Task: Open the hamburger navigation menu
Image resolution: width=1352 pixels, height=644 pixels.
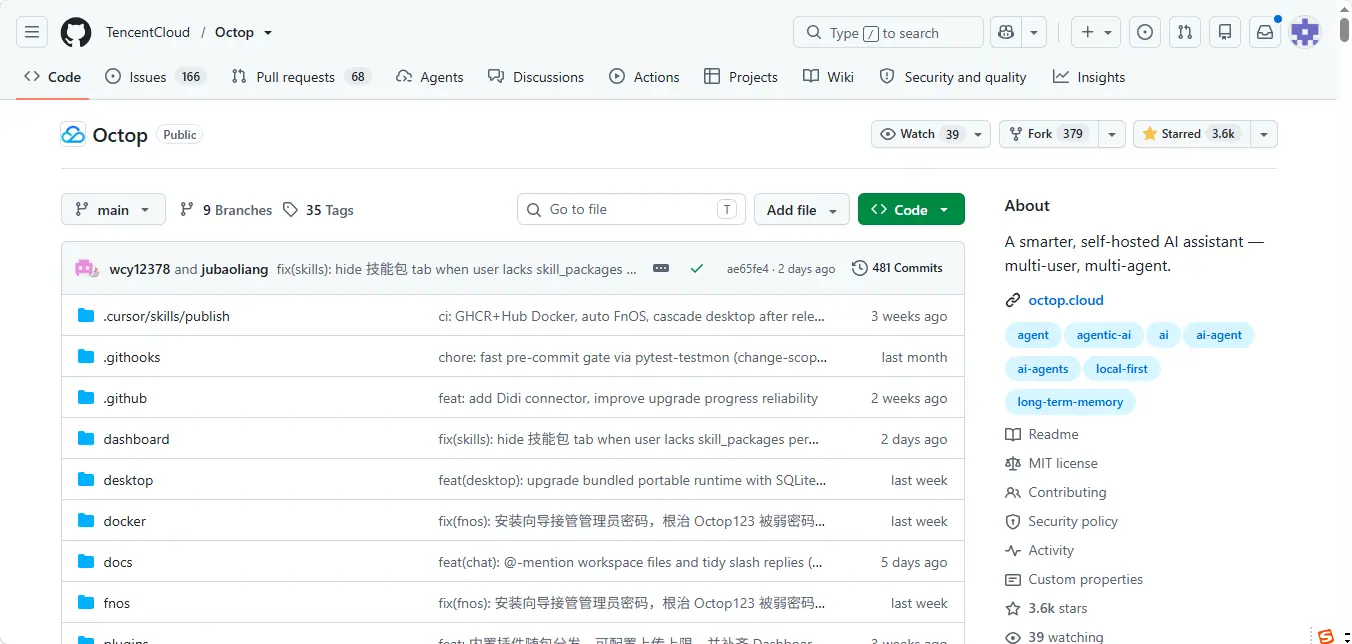Action: point(32,32)
